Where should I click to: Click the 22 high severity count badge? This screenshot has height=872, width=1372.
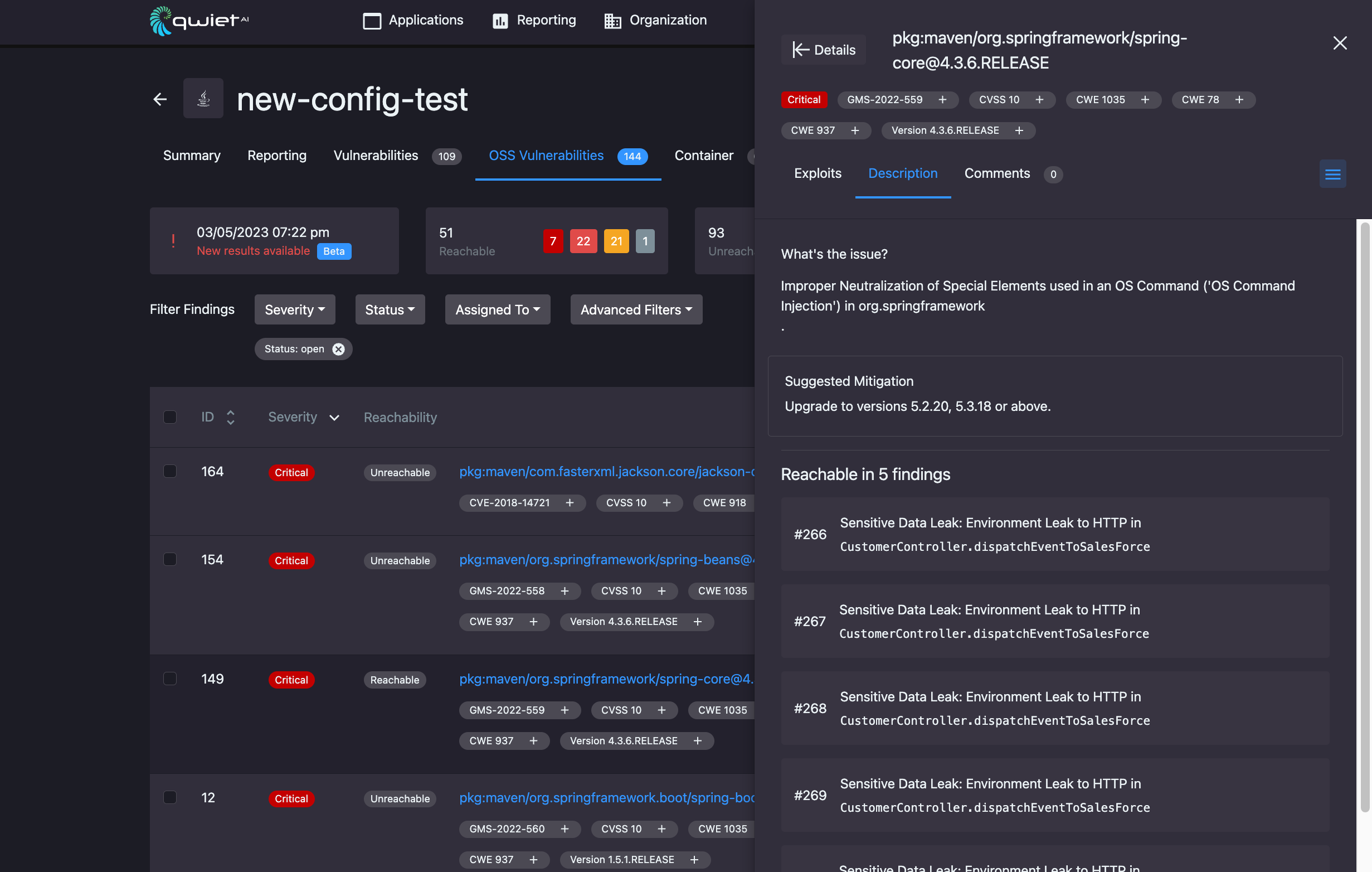[x=583, y=241]
